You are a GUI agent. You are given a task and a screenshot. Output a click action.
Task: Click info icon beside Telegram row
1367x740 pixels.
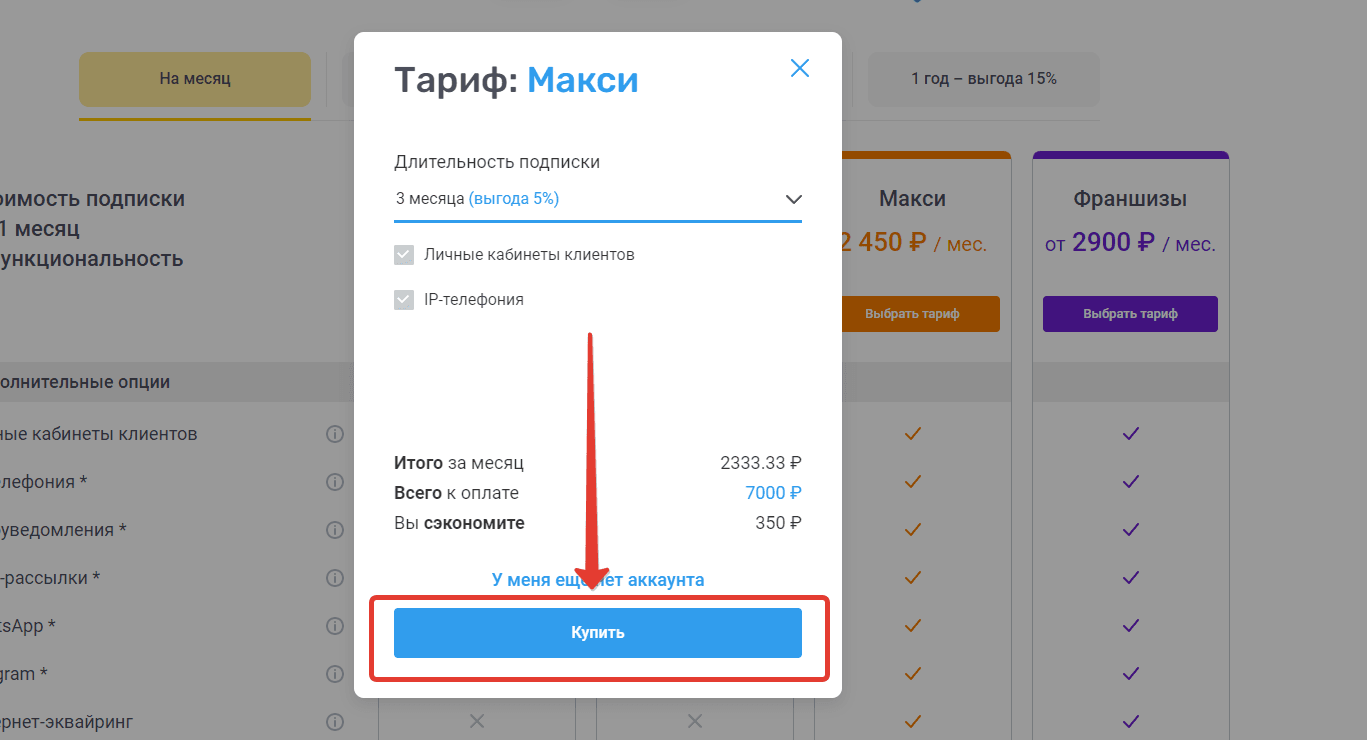coord(335,674)
